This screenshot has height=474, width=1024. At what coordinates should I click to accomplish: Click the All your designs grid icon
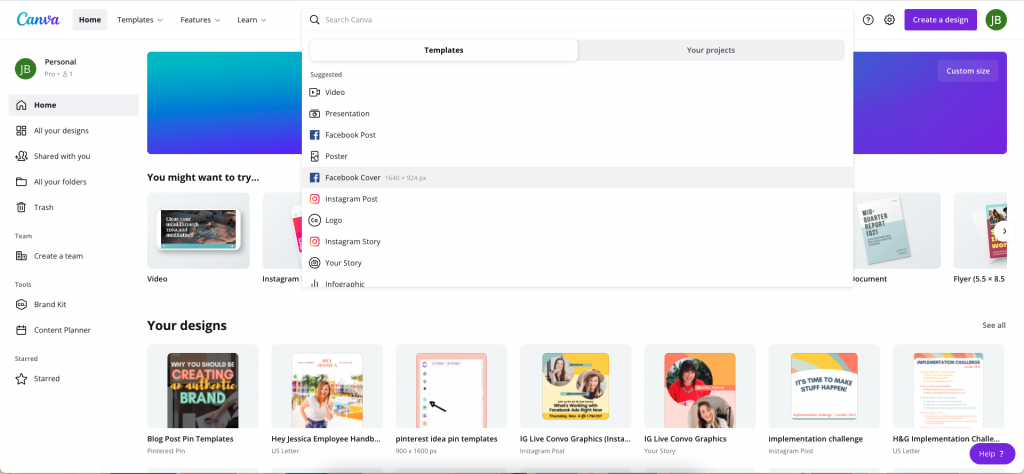(22, 131)
